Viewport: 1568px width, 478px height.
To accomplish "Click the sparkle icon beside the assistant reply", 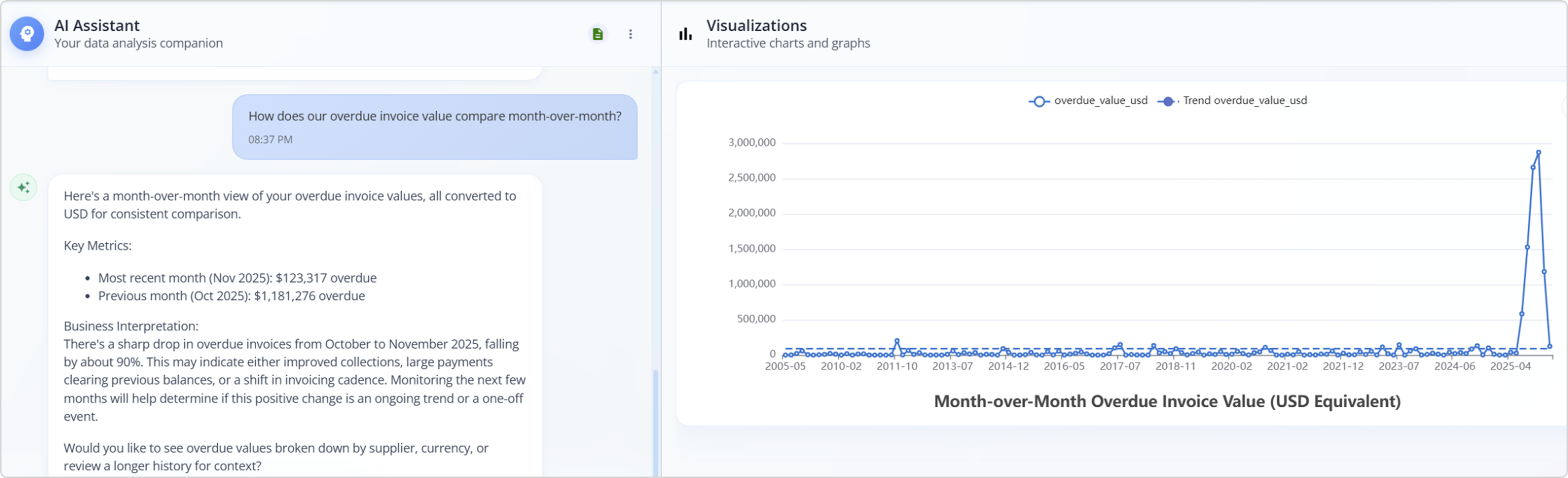I will click(24, 187).
